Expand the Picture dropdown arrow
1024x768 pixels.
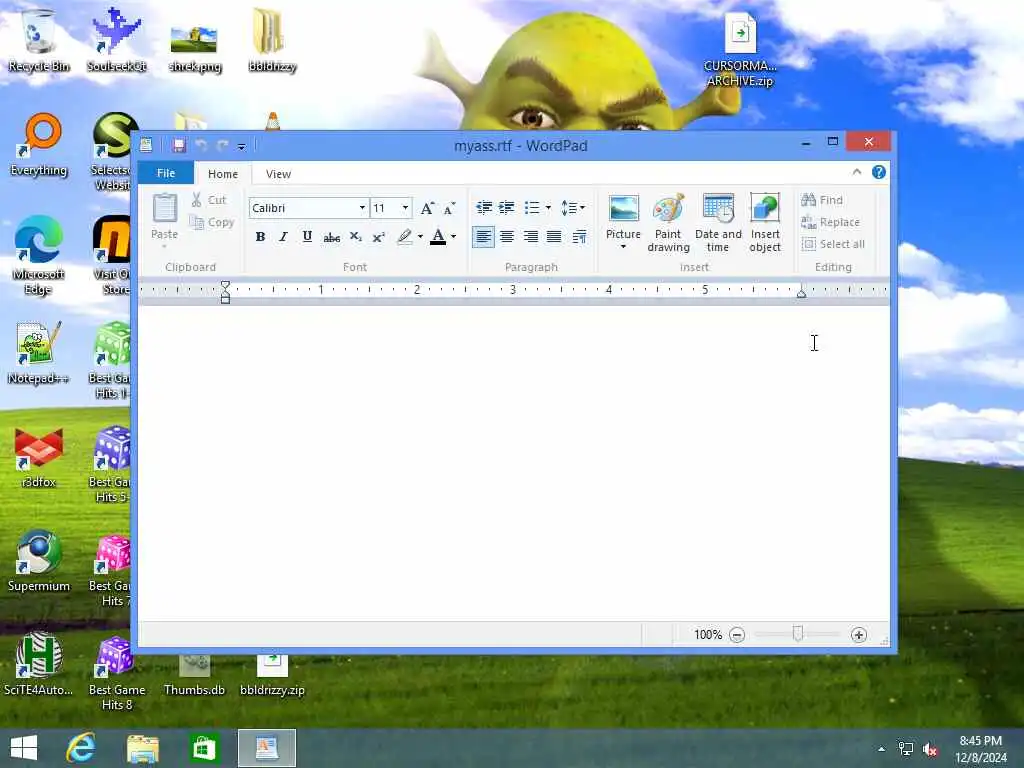tap(623, 247)
